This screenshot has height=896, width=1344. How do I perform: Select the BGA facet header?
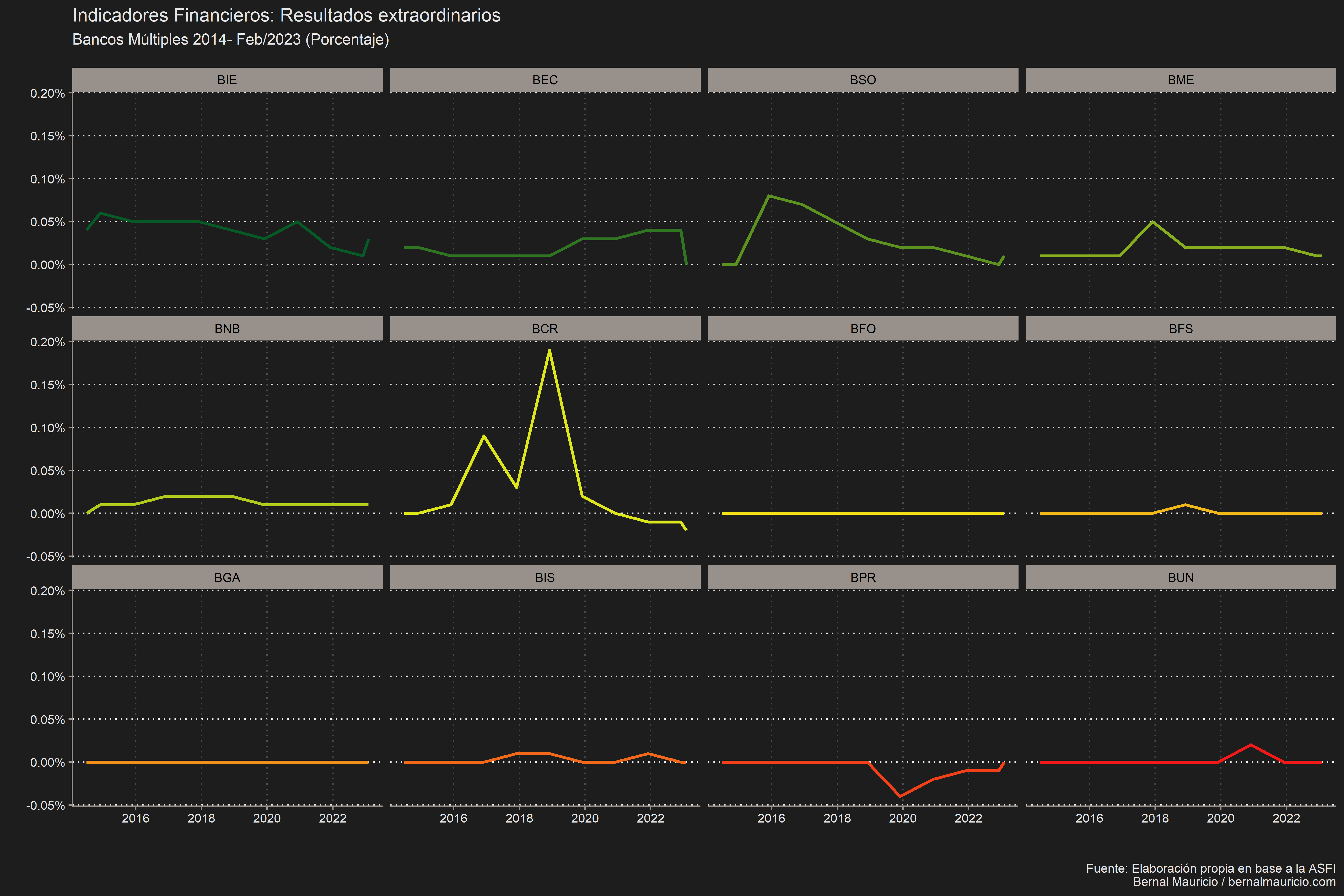(227, 578)
